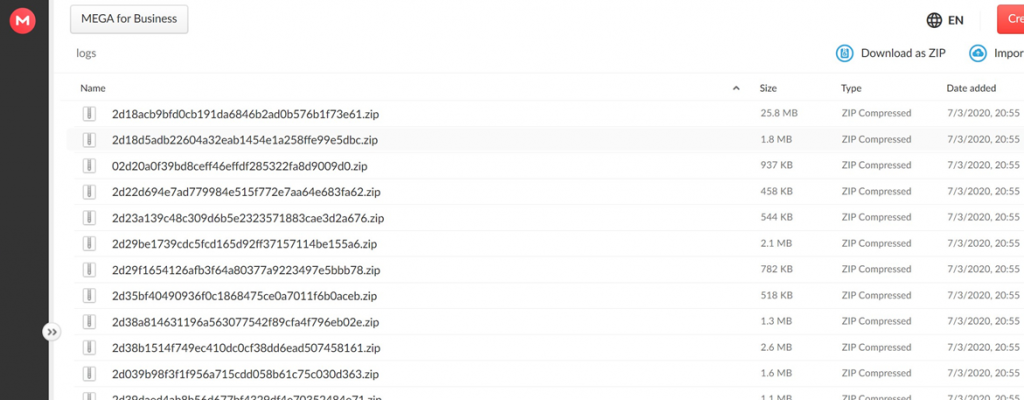Download folder as ZIP
The image size is (1024, 400).
903,54
